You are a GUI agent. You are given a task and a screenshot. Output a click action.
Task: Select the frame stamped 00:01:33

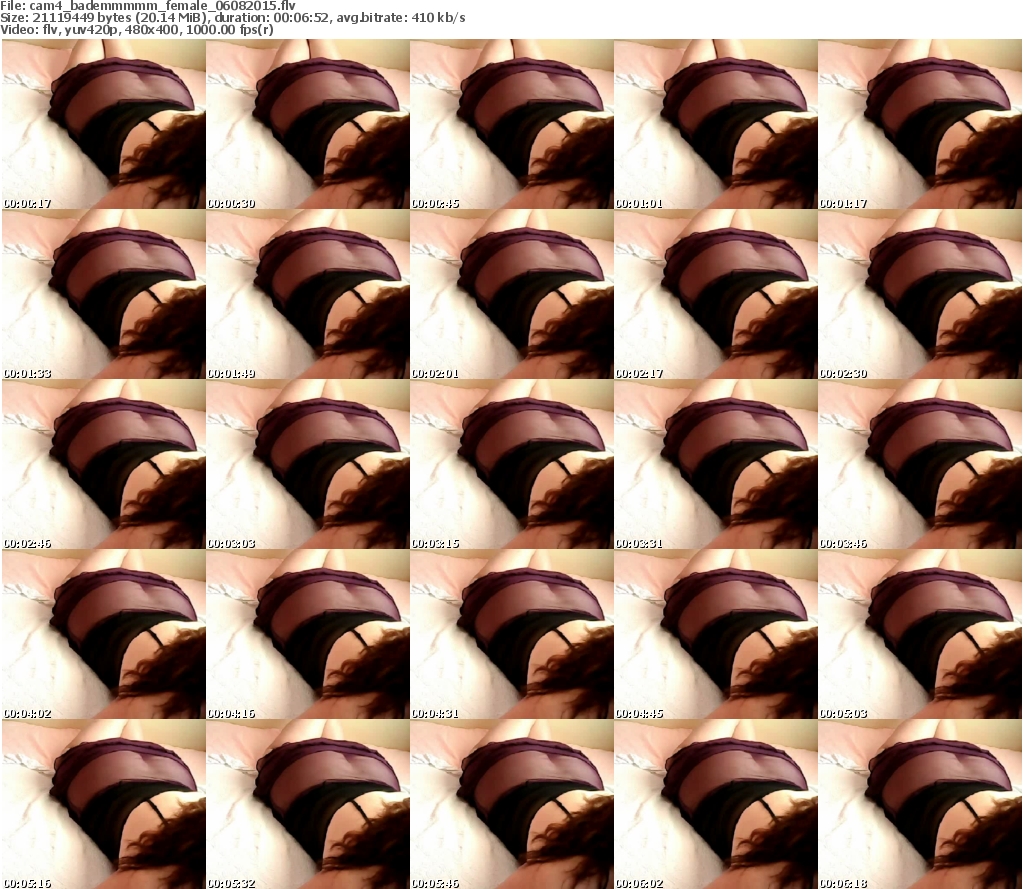(104, 294)
